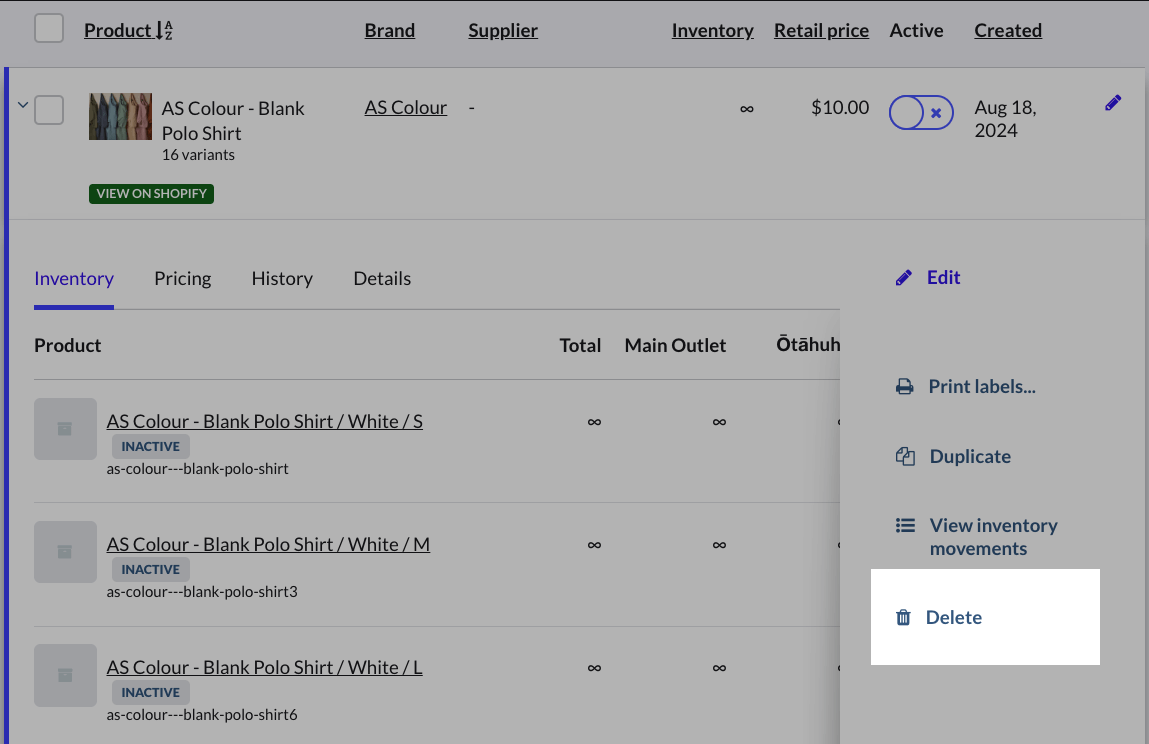Open the Blank Polo Shirt / White / L link
1149x744 pixels.
pyautogui.click(x=264, y=667)
